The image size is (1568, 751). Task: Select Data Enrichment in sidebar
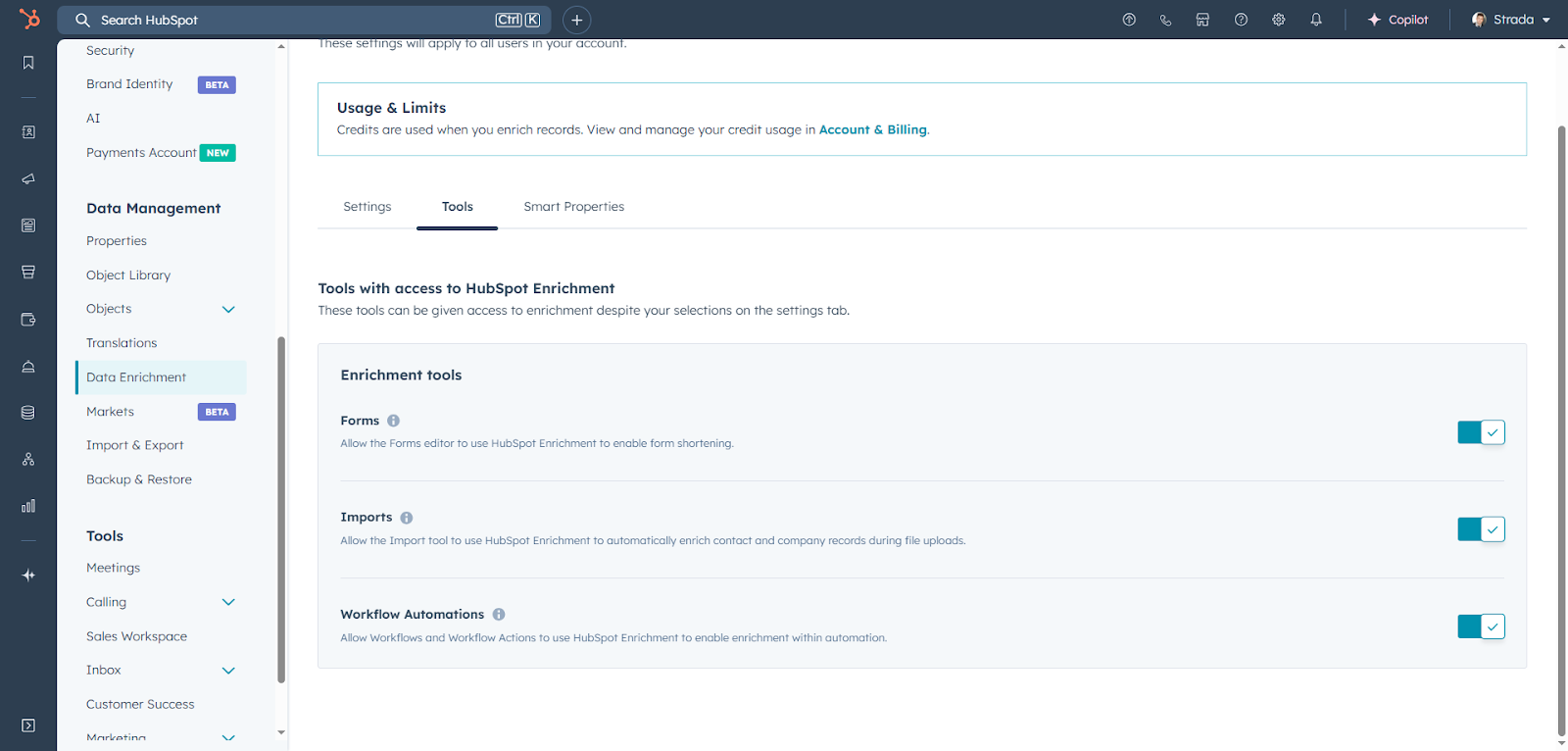pos(161,377)
